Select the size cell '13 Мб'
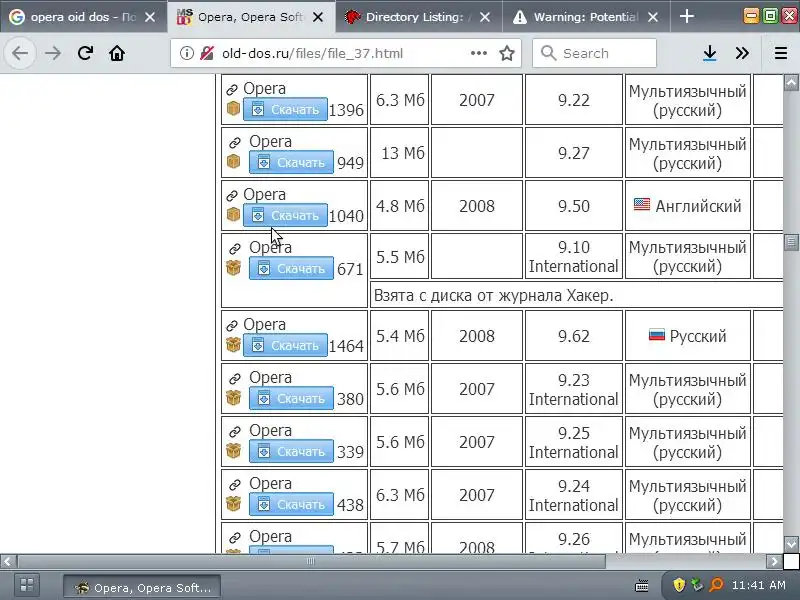800x600 pixels. [x=399, y=153]
